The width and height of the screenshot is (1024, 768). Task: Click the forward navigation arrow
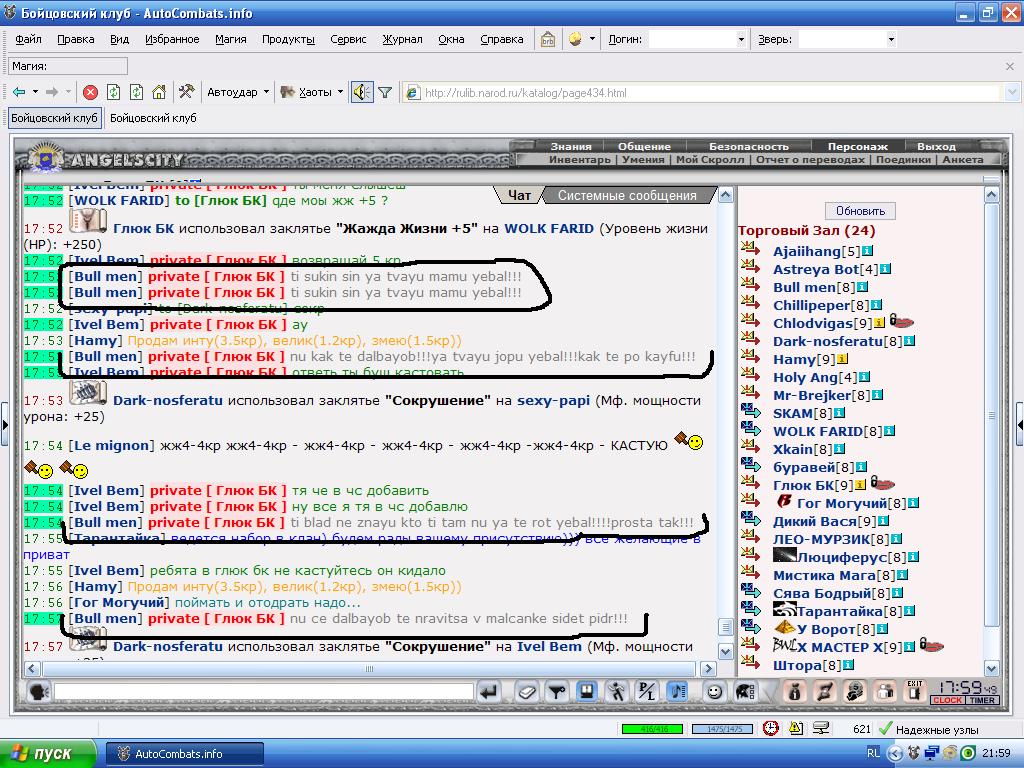point(52,92)
